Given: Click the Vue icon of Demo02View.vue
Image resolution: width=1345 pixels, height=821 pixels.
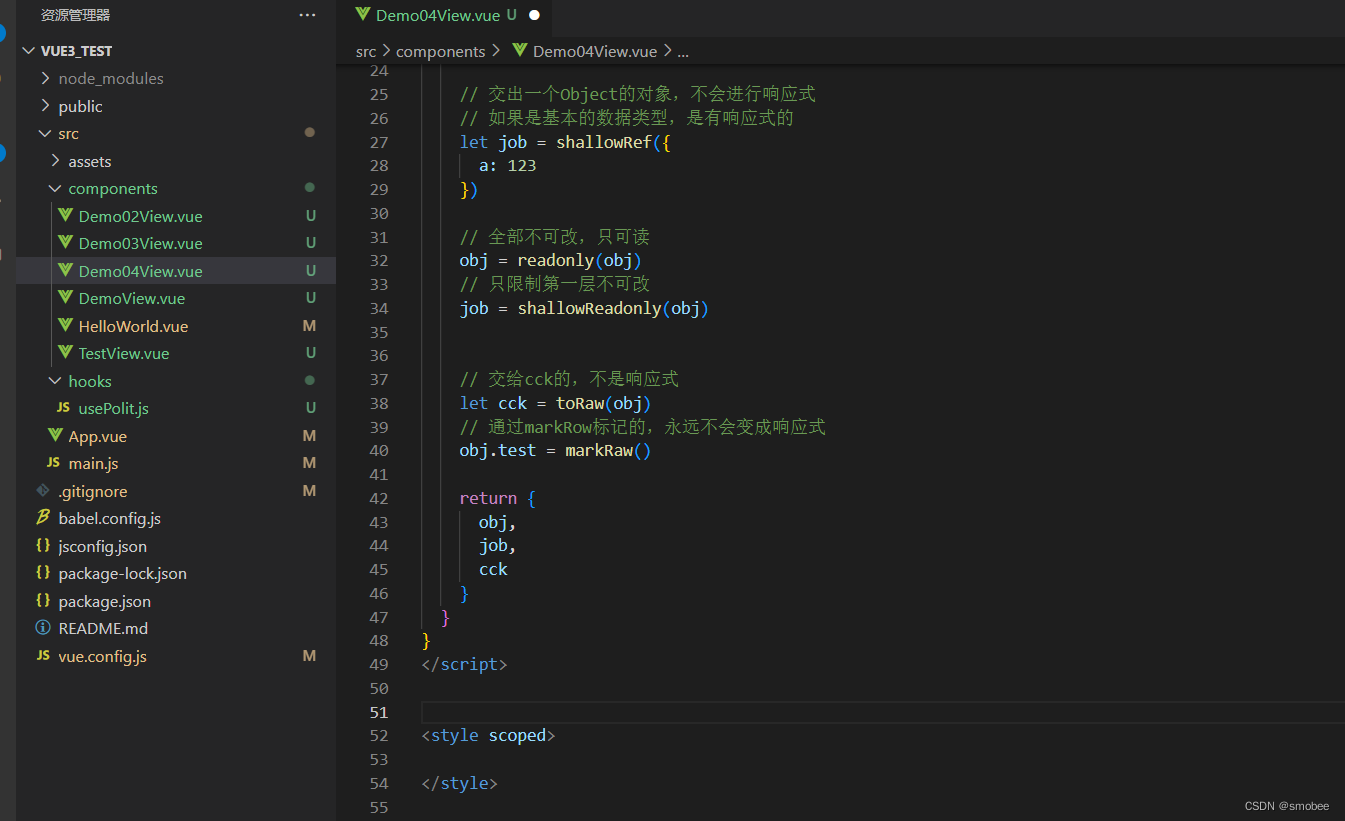Looking at the screenshot, I should [x=66, y=216].
